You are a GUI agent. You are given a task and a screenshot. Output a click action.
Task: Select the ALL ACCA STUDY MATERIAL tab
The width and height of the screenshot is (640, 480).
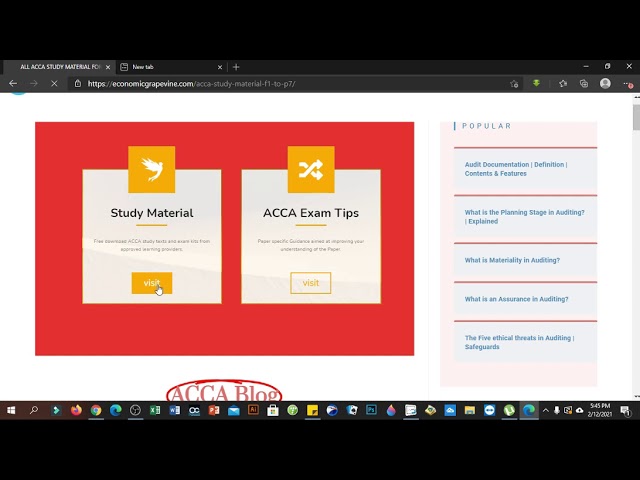pyautogui.click(x=59, y=67)
